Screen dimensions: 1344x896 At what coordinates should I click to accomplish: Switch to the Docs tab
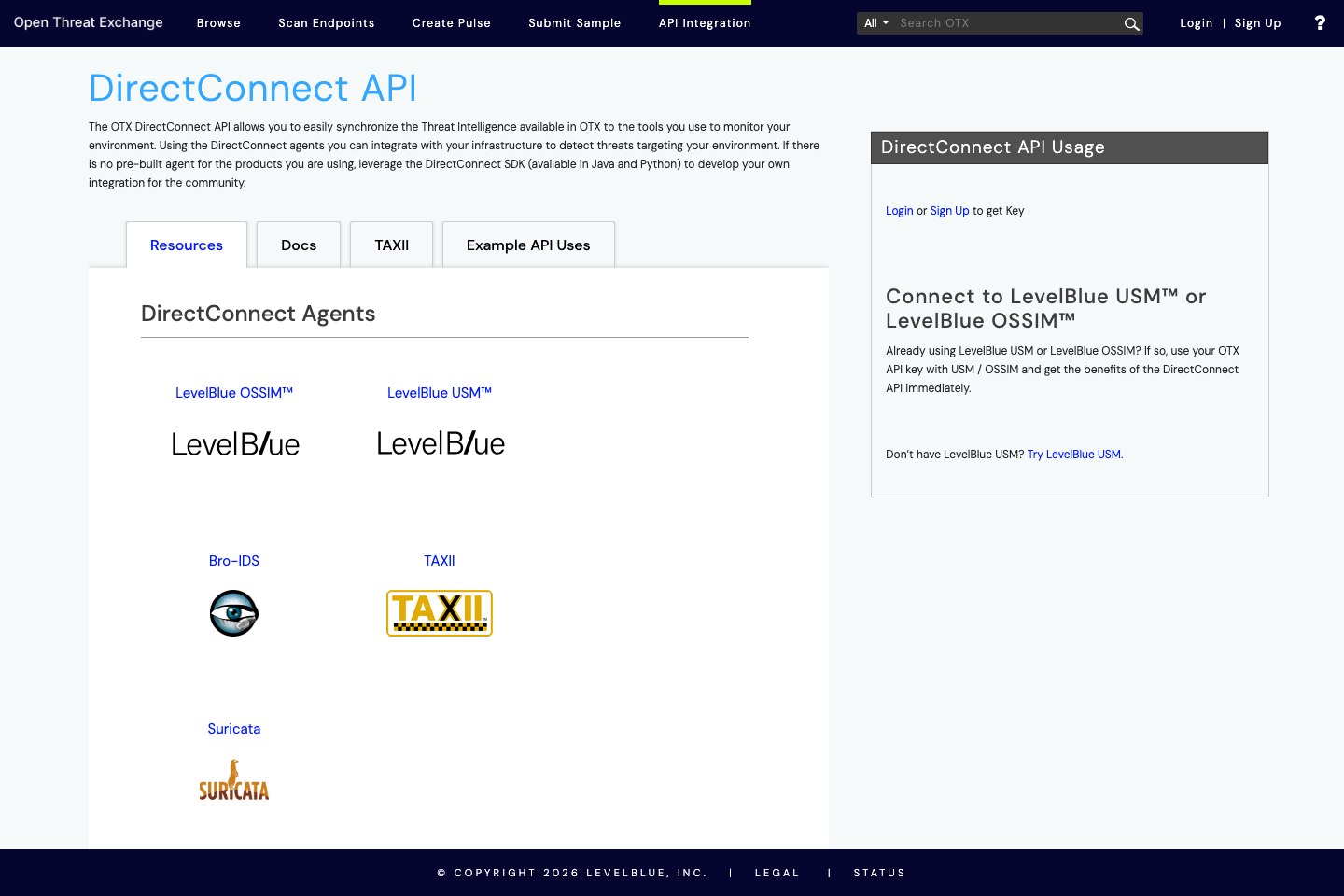coord(298,245)
